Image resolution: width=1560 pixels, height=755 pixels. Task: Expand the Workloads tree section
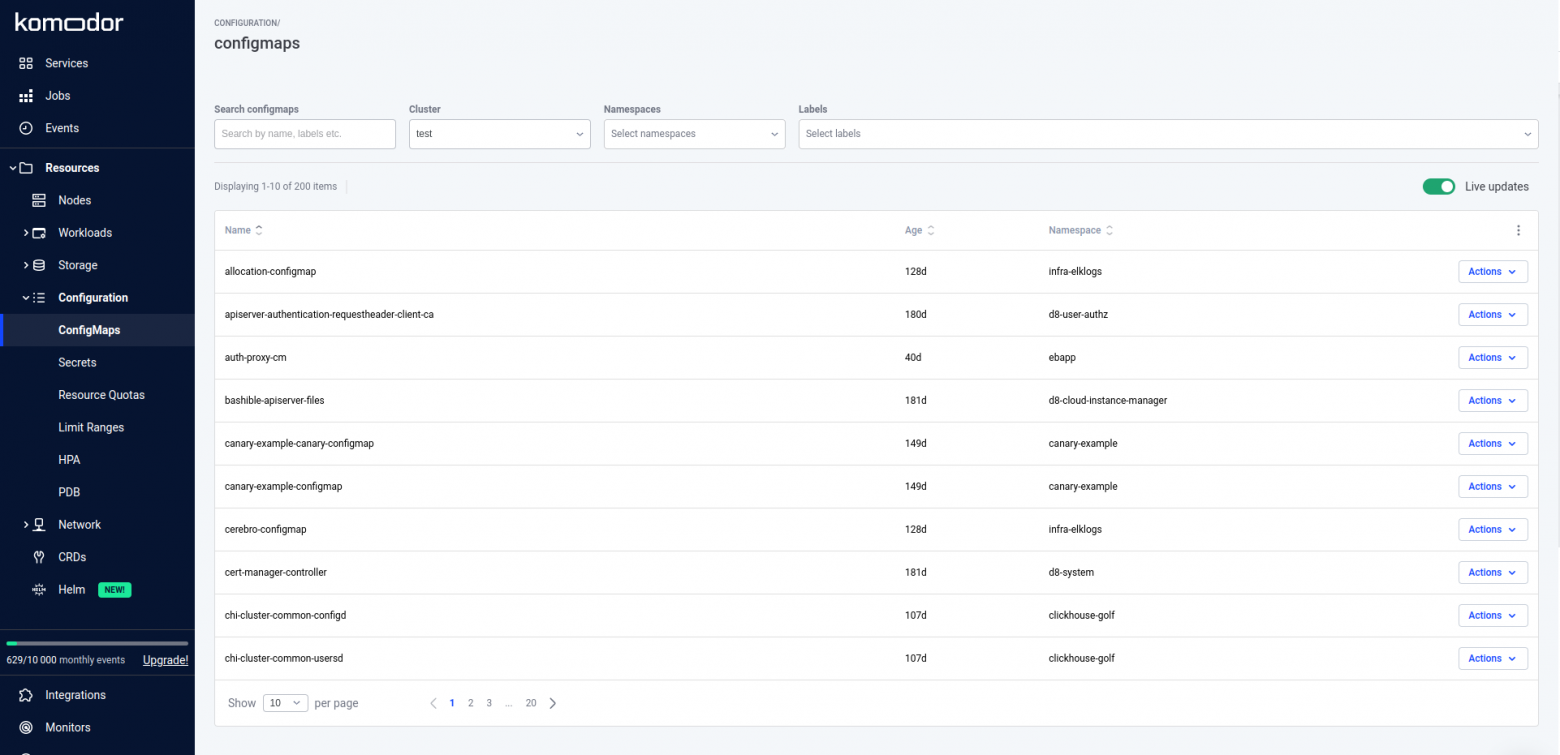pyautogui.click(x=27, y=233)
